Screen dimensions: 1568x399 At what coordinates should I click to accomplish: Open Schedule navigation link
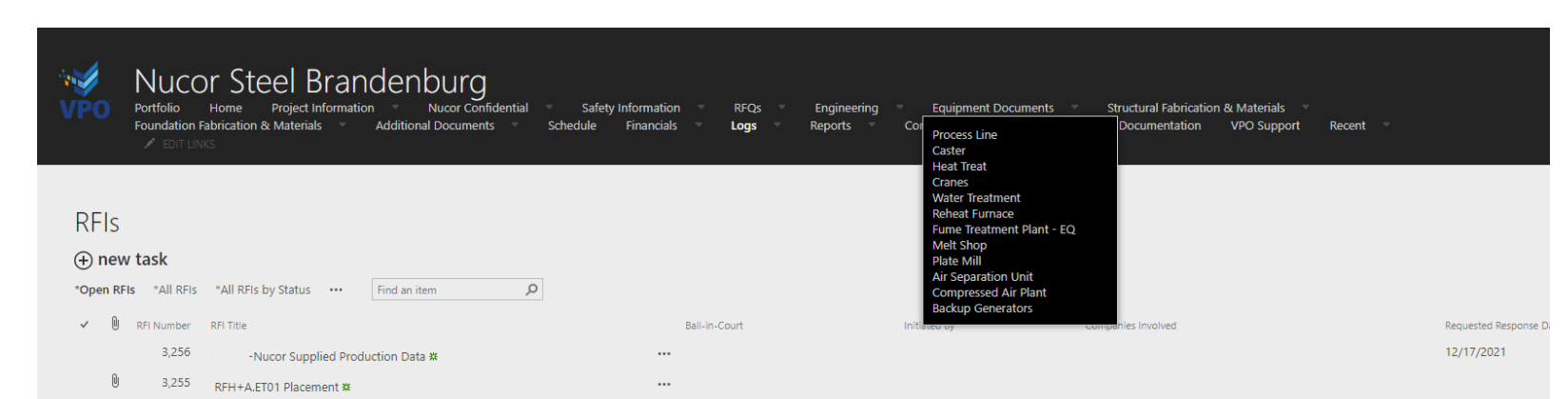(x=572, y=126)
